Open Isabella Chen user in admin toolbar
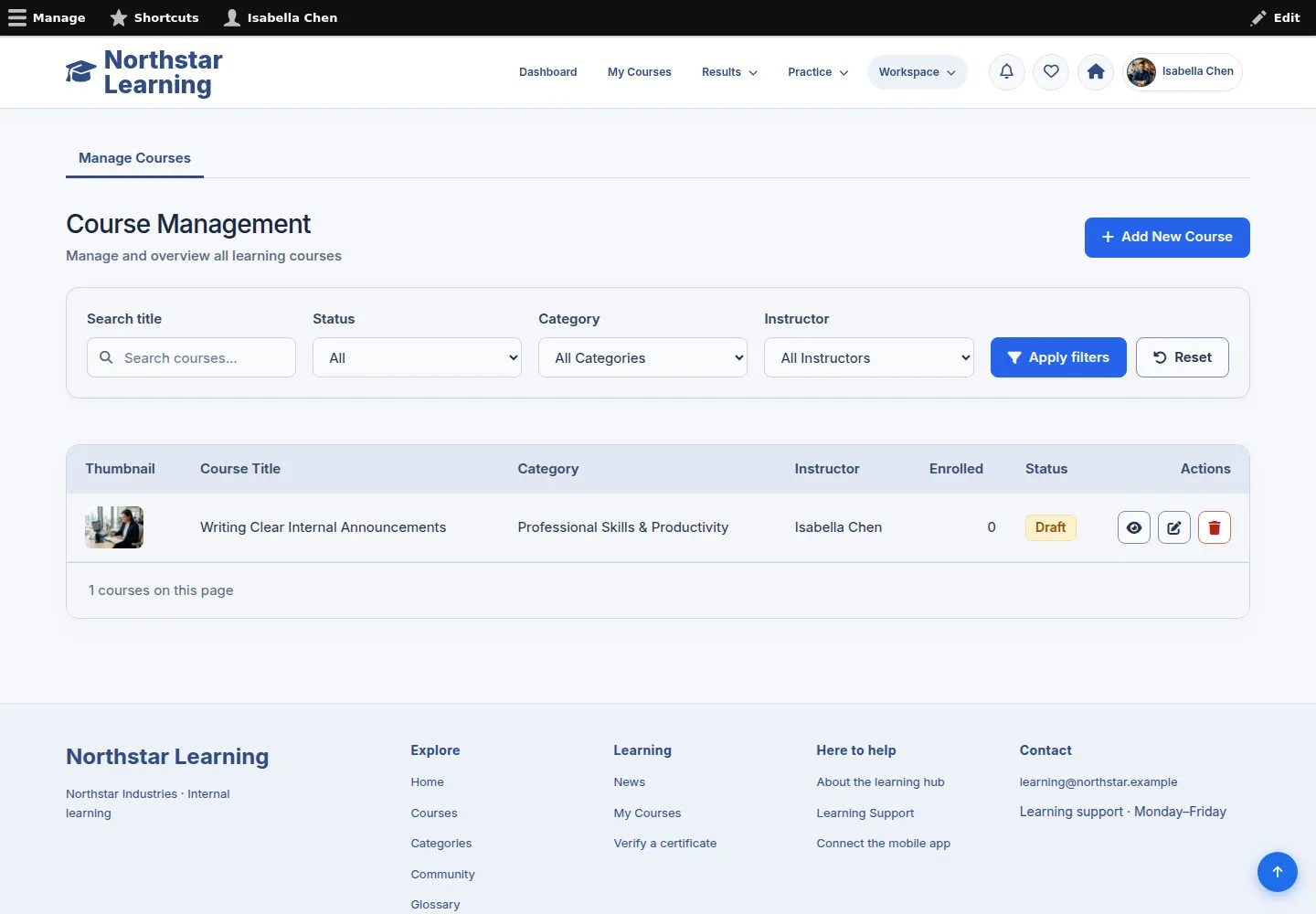 [281, 17]
